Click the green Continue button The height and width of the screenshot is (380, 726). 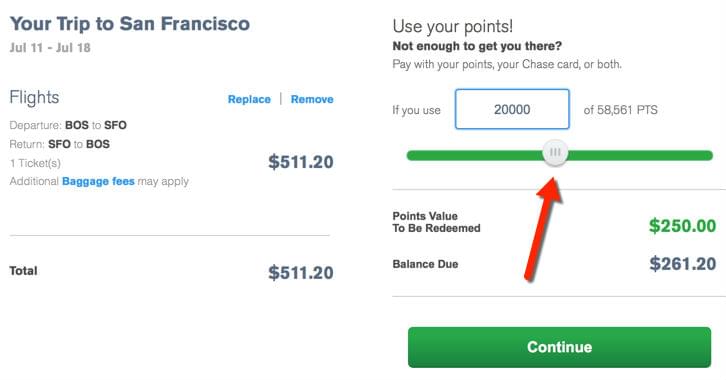[559, 347]
